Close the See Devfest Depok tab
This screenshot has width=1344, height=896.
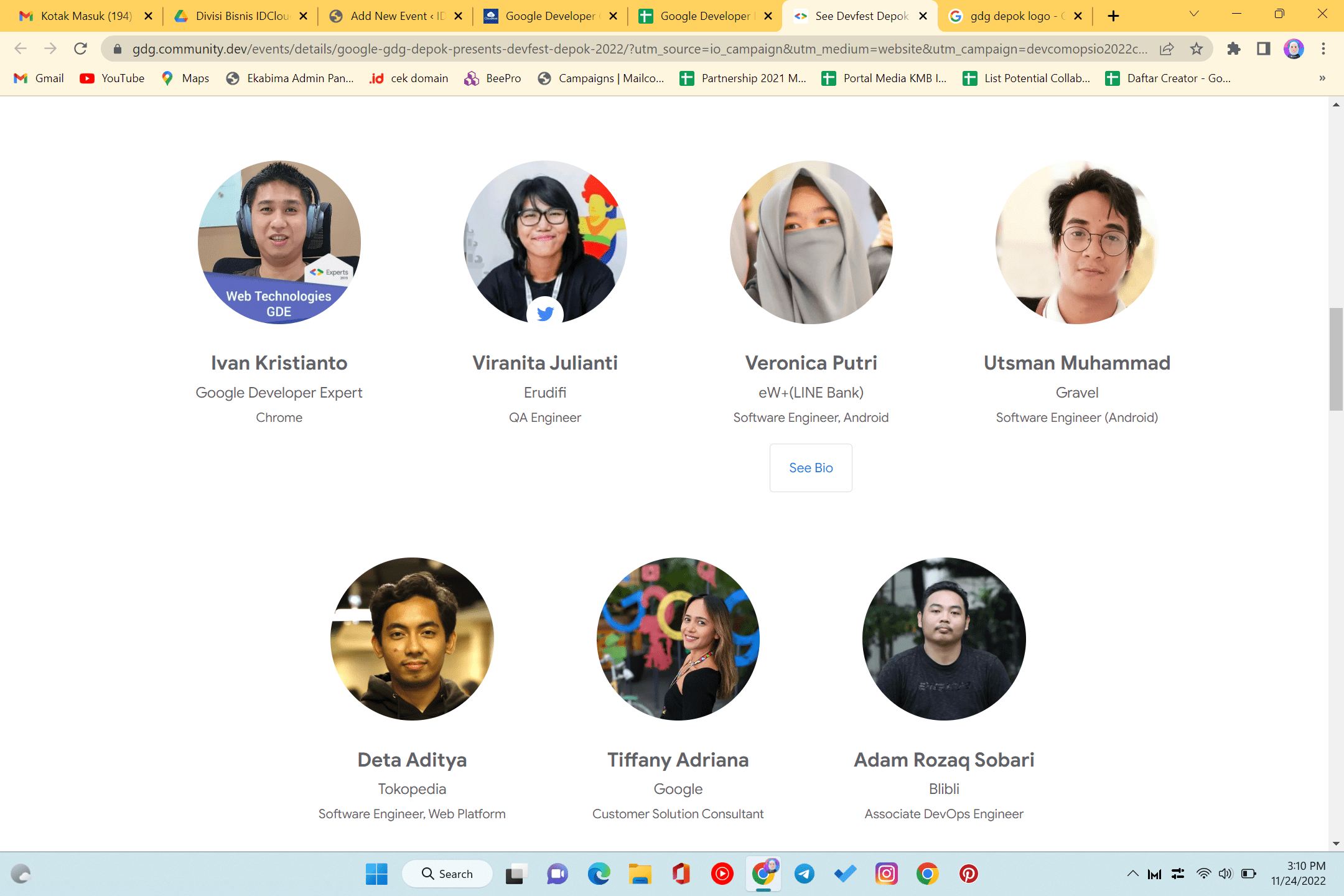point(923,16)
